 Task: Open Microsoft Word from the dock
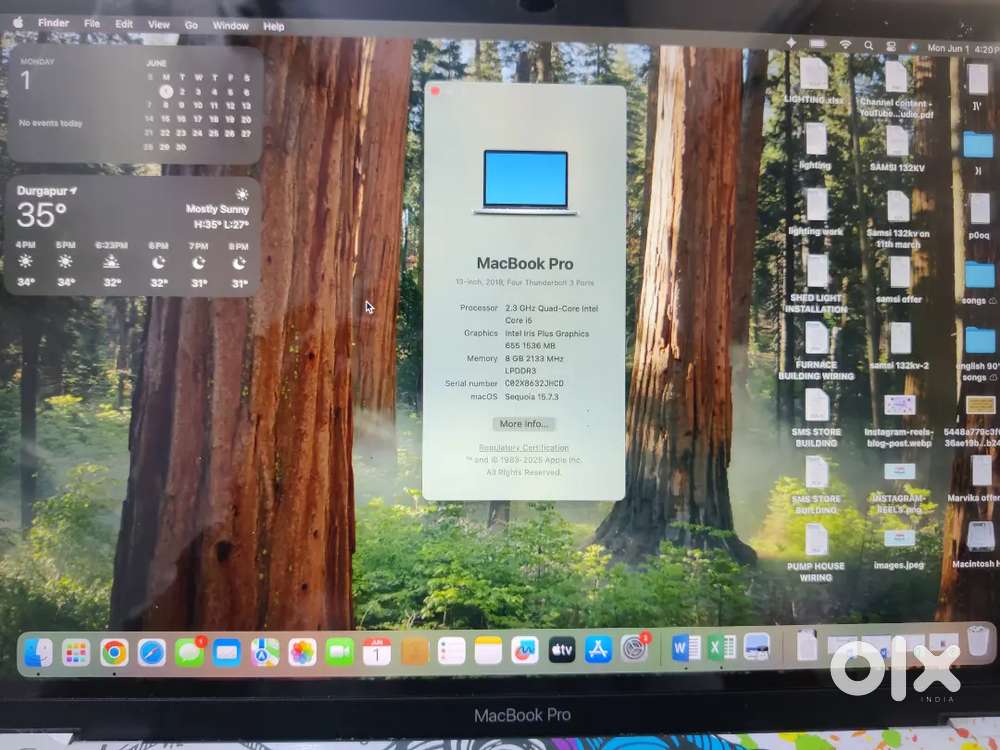[686, 648]
